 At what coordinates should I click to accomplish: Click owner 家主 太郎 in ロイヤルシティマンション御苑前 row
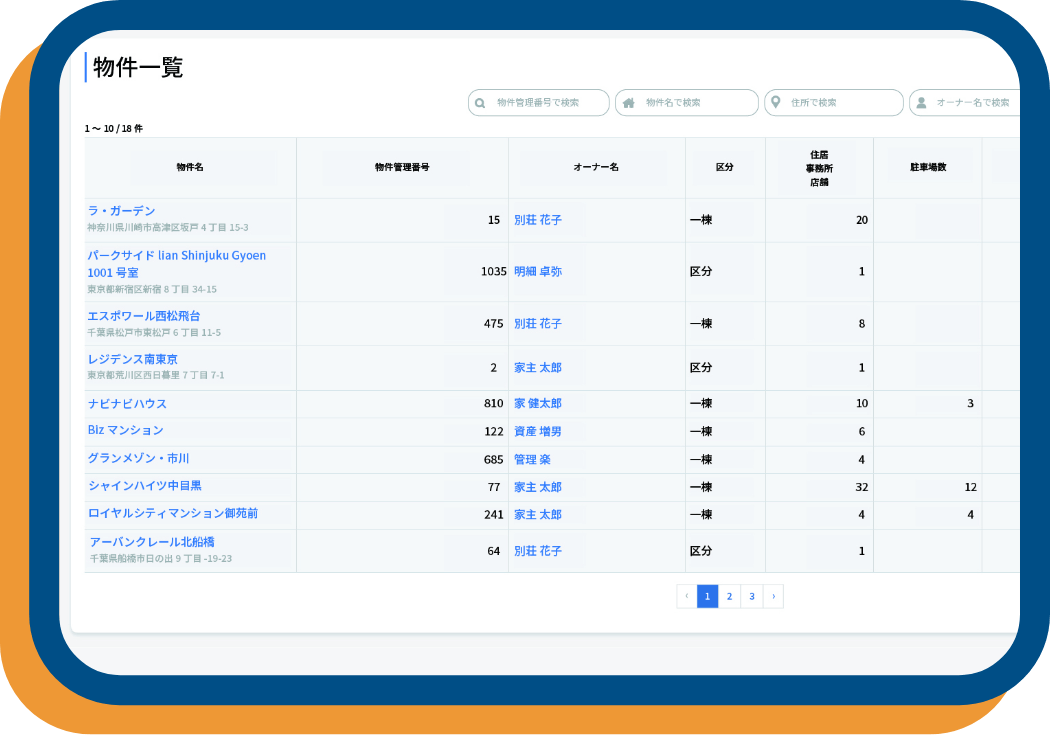538,515
